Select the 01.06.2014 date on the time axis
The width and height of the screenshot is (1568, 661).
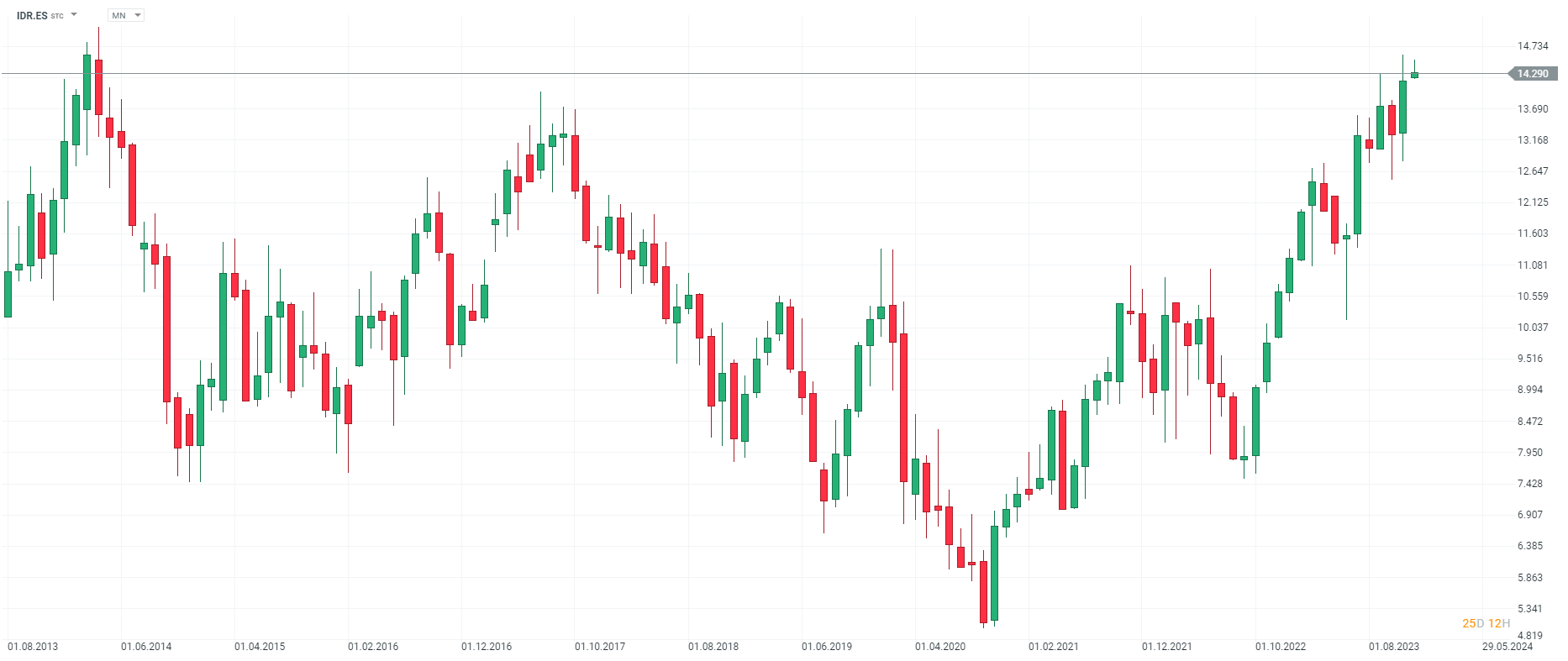[x=146, y=647]
